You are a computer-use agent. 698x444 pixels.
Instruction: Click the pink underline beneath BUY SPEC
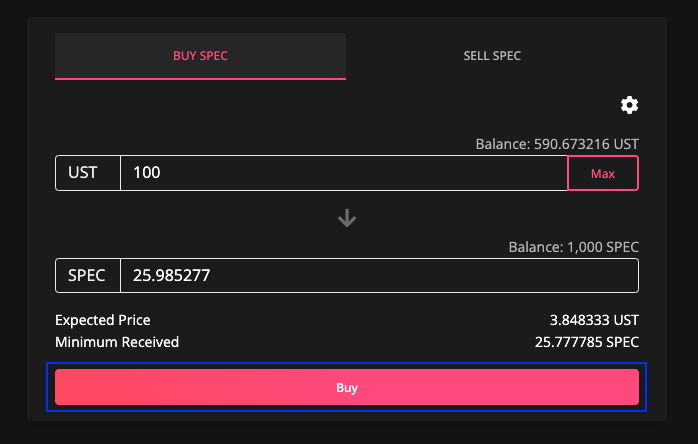click(x=200, y=79)
